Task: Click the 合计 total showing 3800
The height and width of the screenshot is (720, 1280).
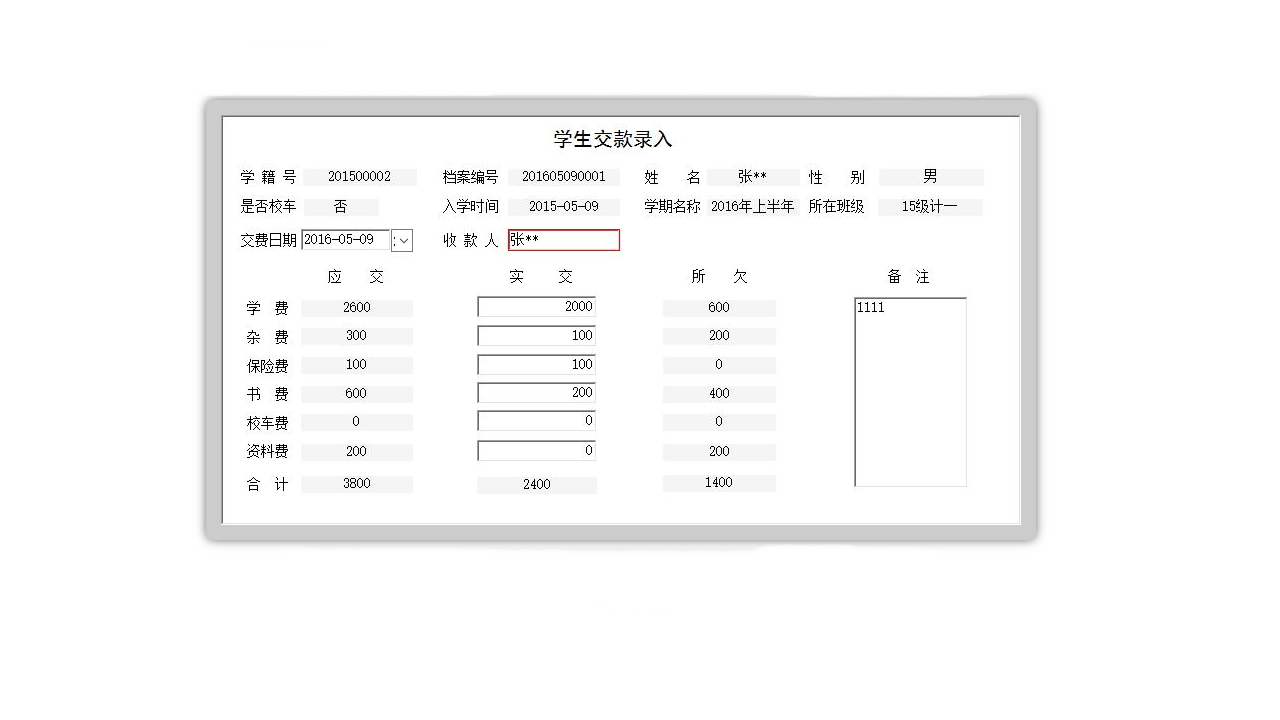Action: [x=356, y=483]
